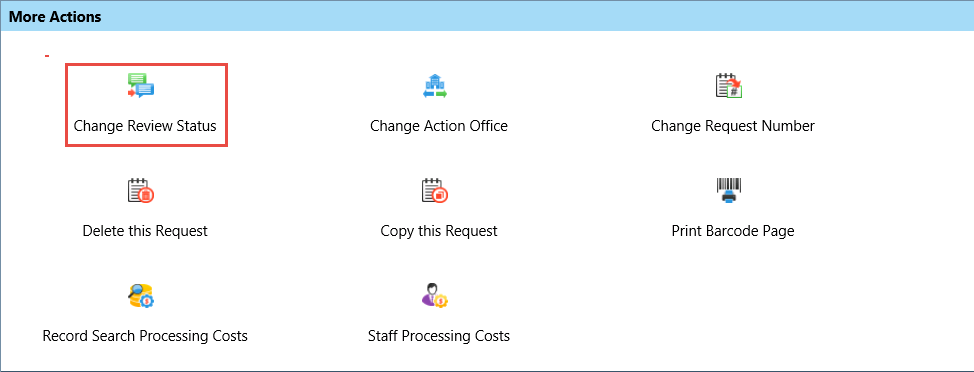
Task: Select the Change Request Number label
Action: point(733,126)
